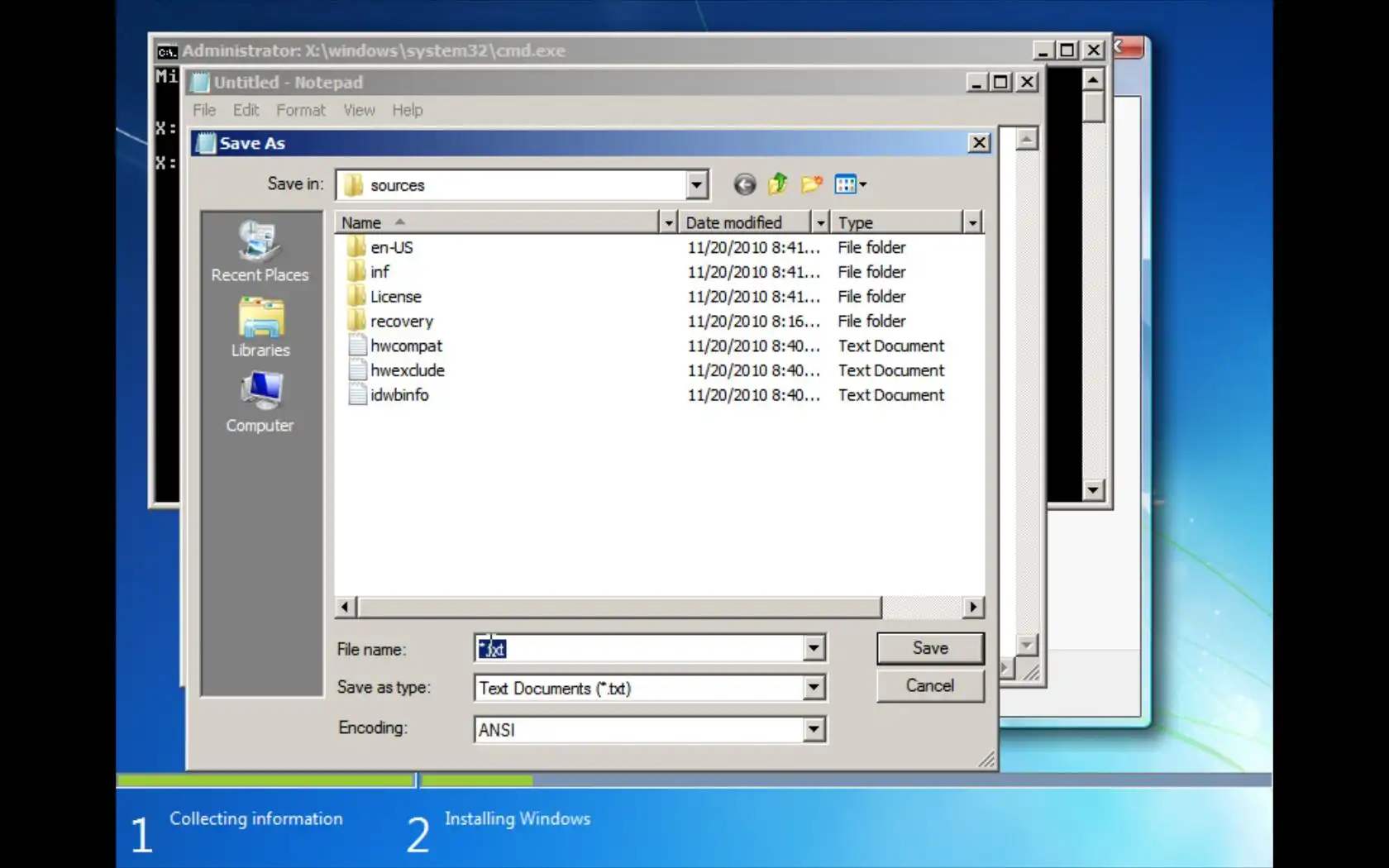Select the idwbinfo text file icon
This screenshot has width=1389, height=868.
[x=357, y=395]
